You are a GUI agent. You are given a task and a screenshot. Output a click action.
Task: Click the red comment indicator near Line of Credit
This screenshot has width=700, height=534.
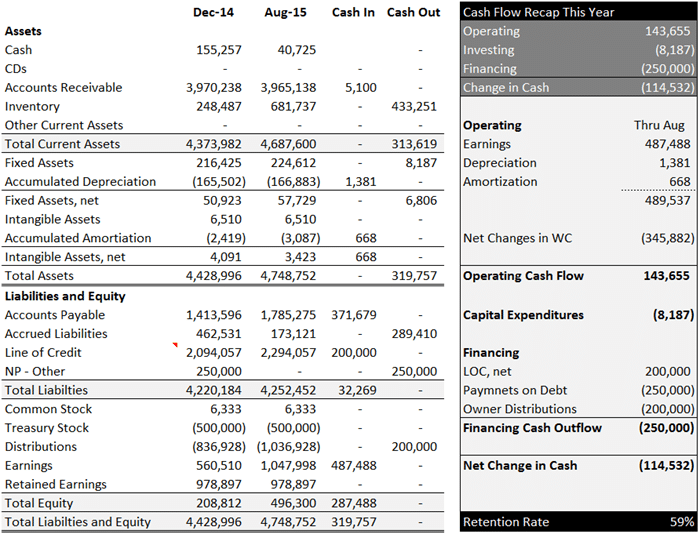pyautogui.click(x=175, y=345)
